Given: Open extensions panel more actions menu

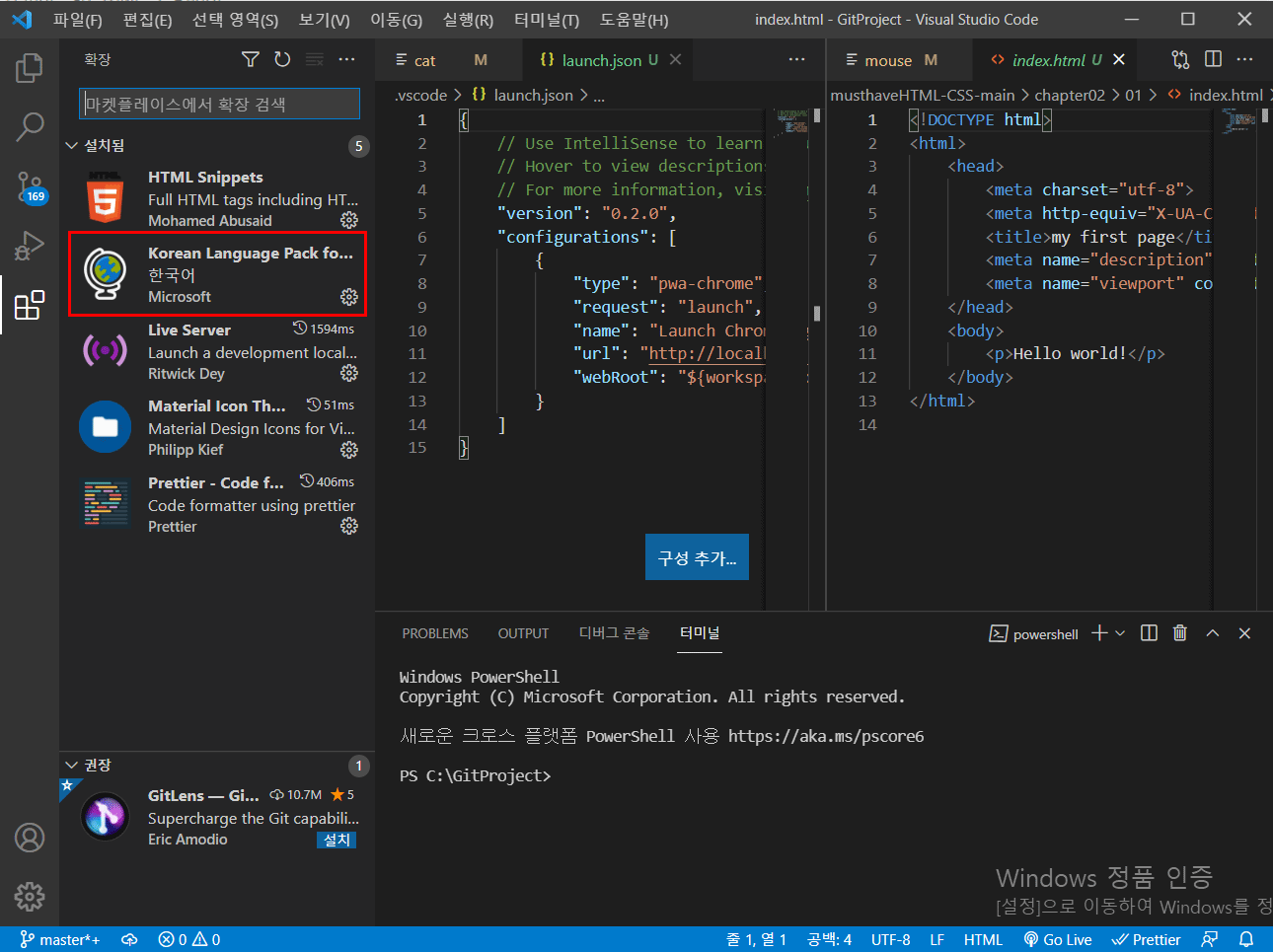Looking at the screenshot, I should (x=346, y=59).
